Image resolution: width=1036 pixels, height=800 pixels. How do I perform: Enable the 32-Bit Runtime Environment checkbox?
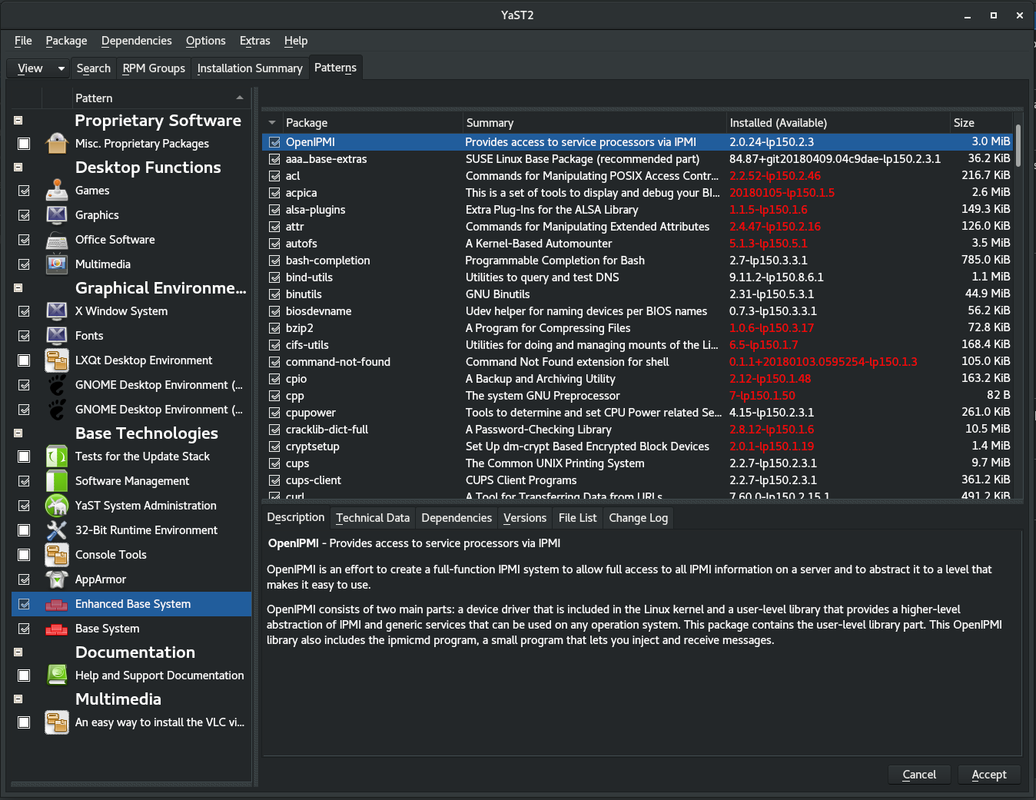click(x=24, y=530)
